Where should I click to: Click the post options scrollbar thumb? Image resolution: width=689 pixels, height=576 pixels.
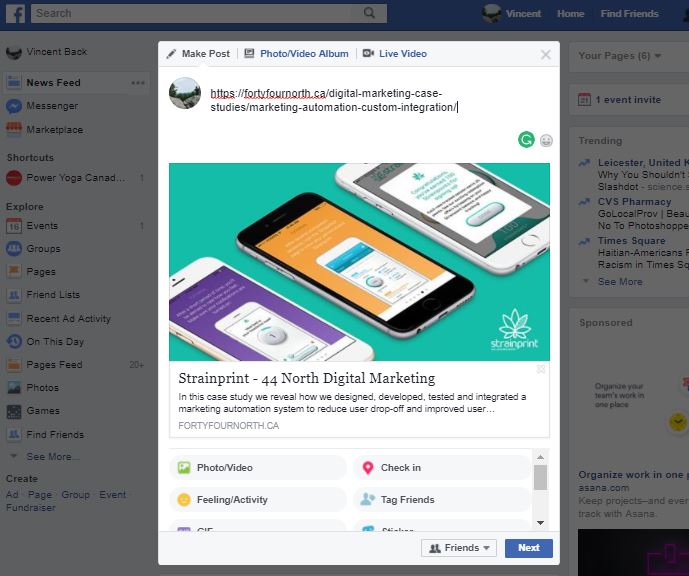(x=540, y=478)
